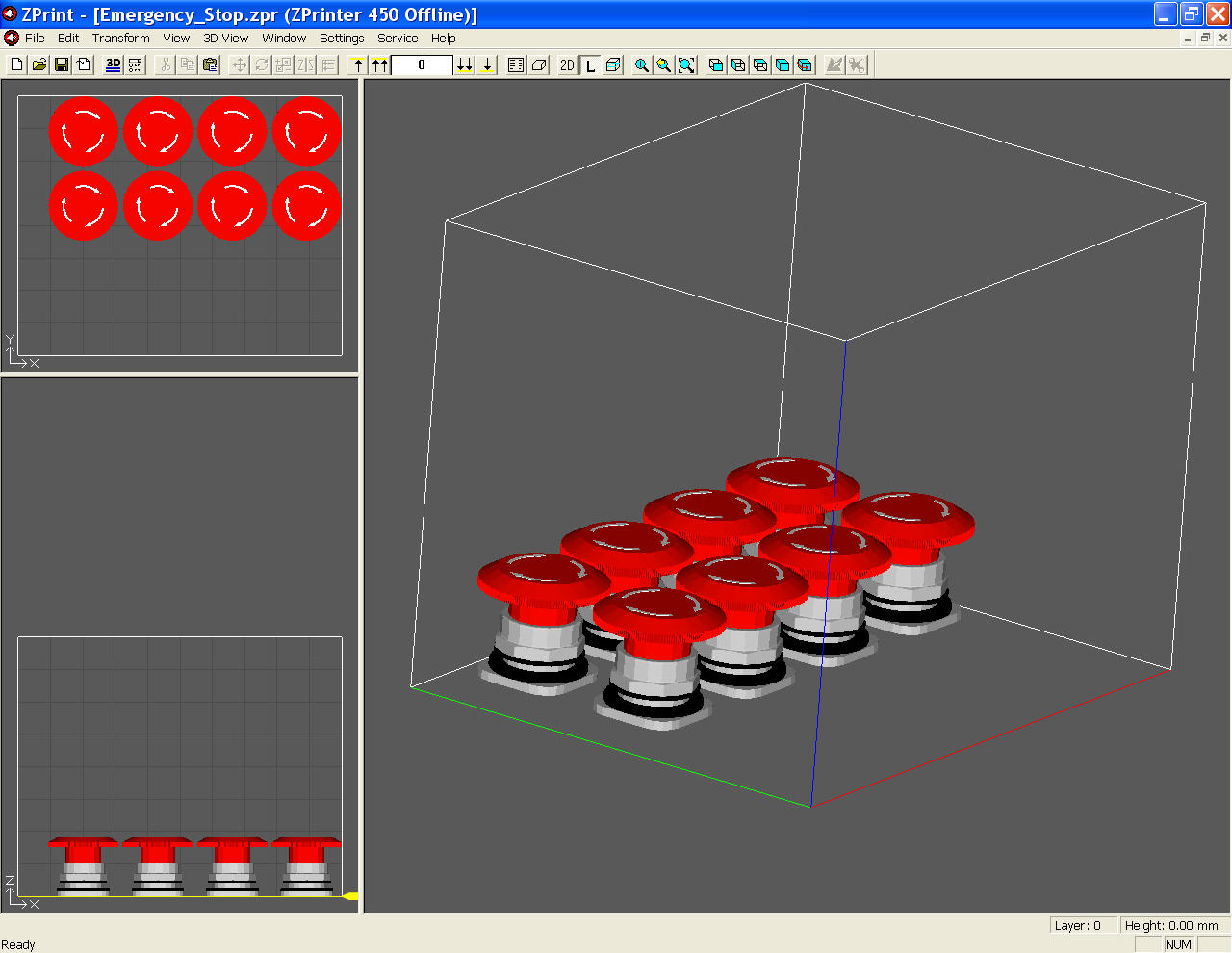Open a file using the Open folder icon
The image size is (1232, 953).
[x=38, y=64]
